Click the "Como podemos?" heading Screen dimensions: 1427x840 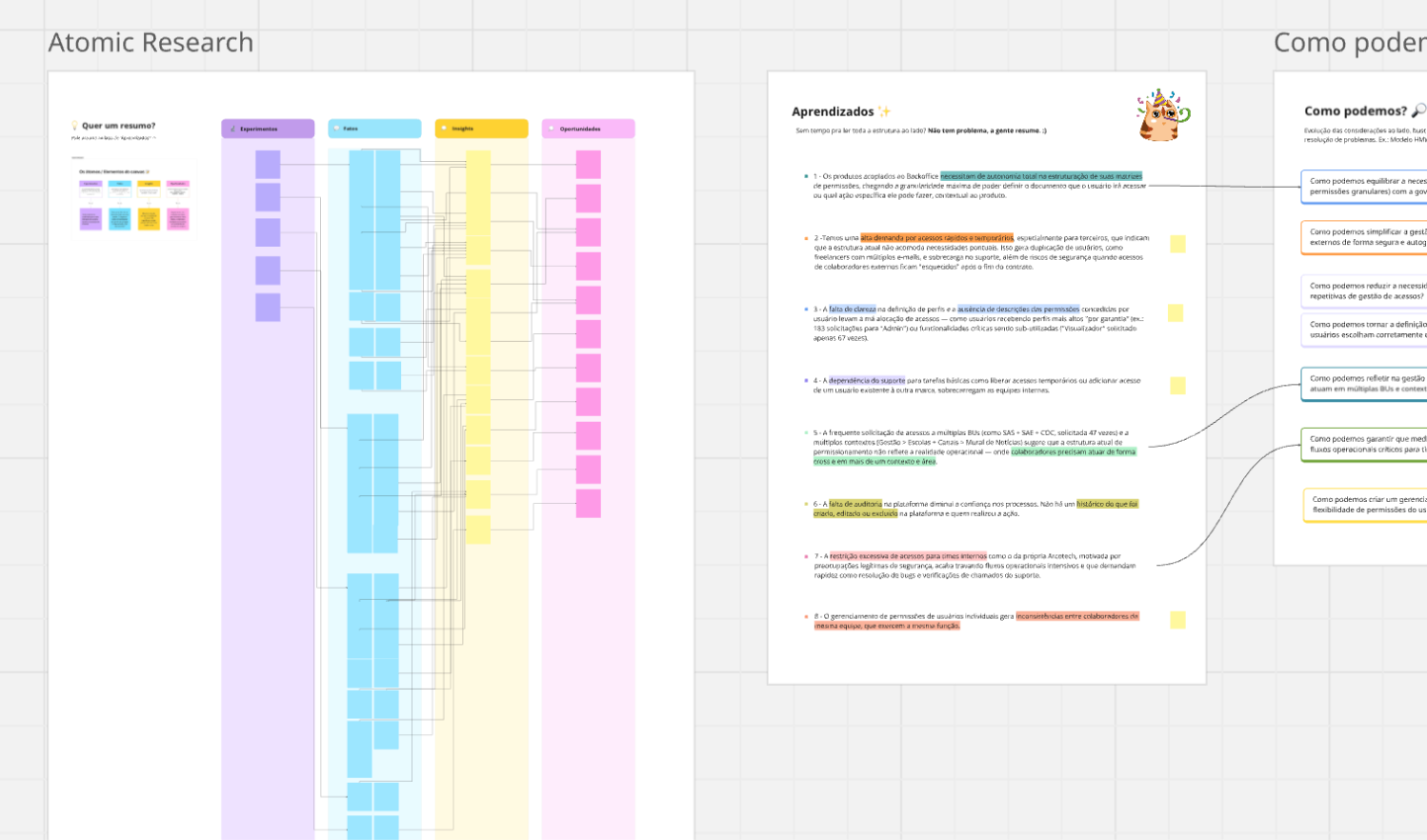point(1356,111)
